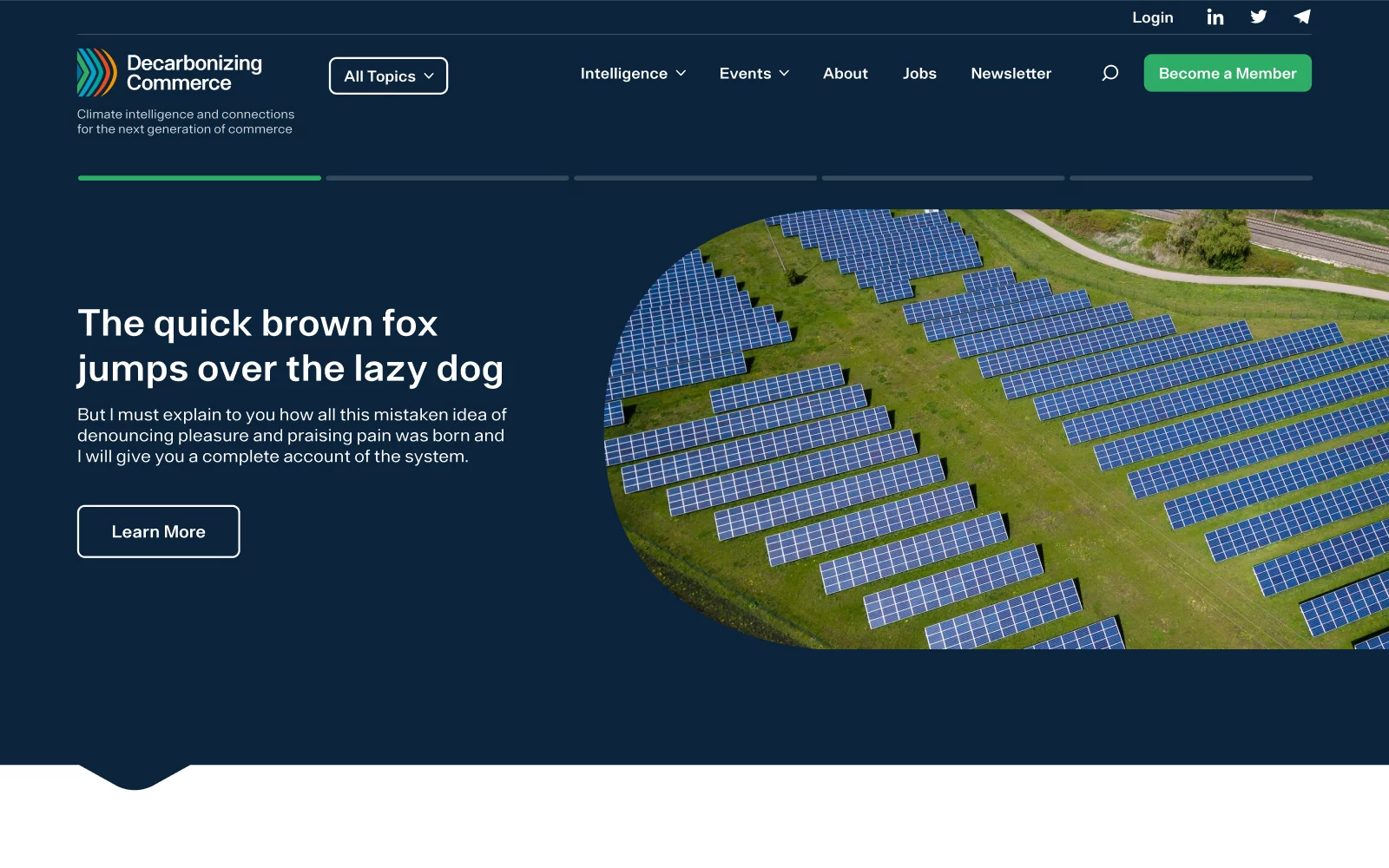Expand the Intelligence menu

633,74
